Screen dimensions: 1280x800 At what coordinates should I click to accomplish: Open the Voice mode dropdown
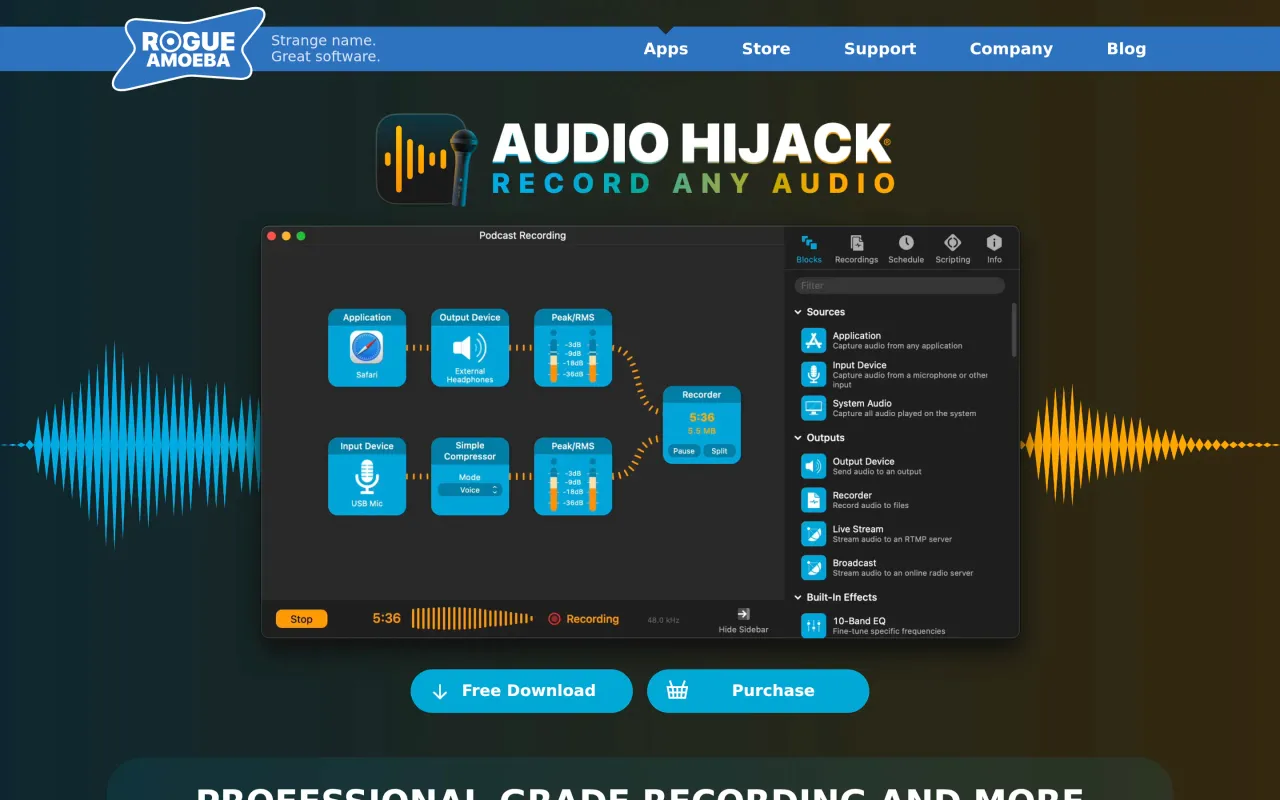469,490
